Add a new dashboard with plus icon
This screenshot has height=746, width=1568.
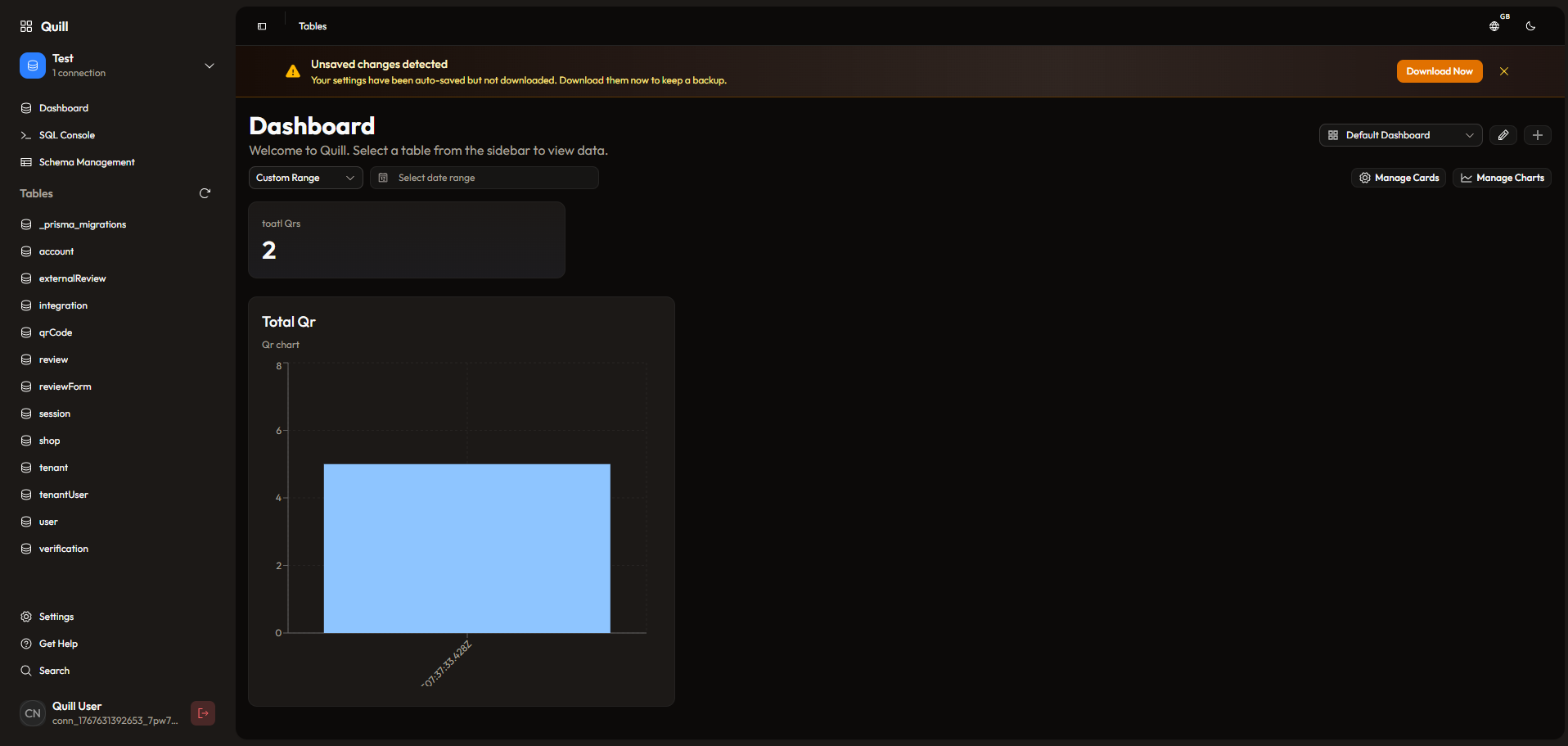tap(1538, 135)
